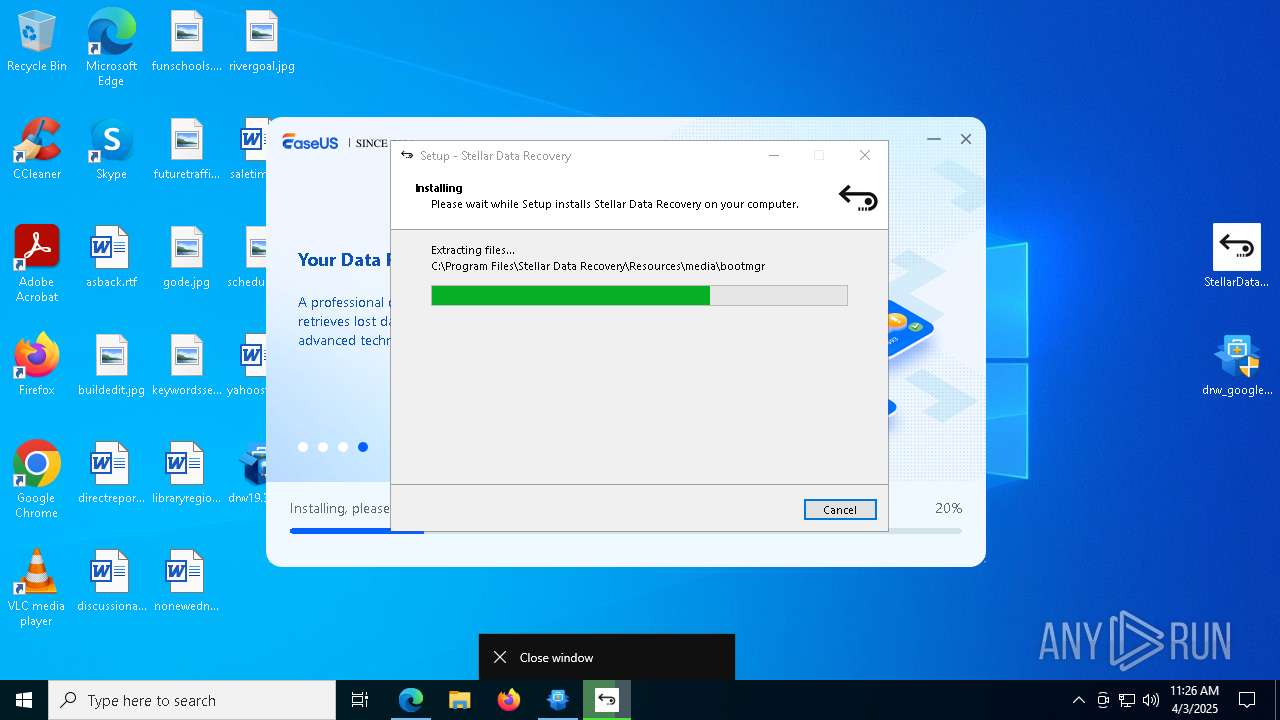Launch Firefox desktop shortcut
This screenshot has width=1280, height=720.
37,366
